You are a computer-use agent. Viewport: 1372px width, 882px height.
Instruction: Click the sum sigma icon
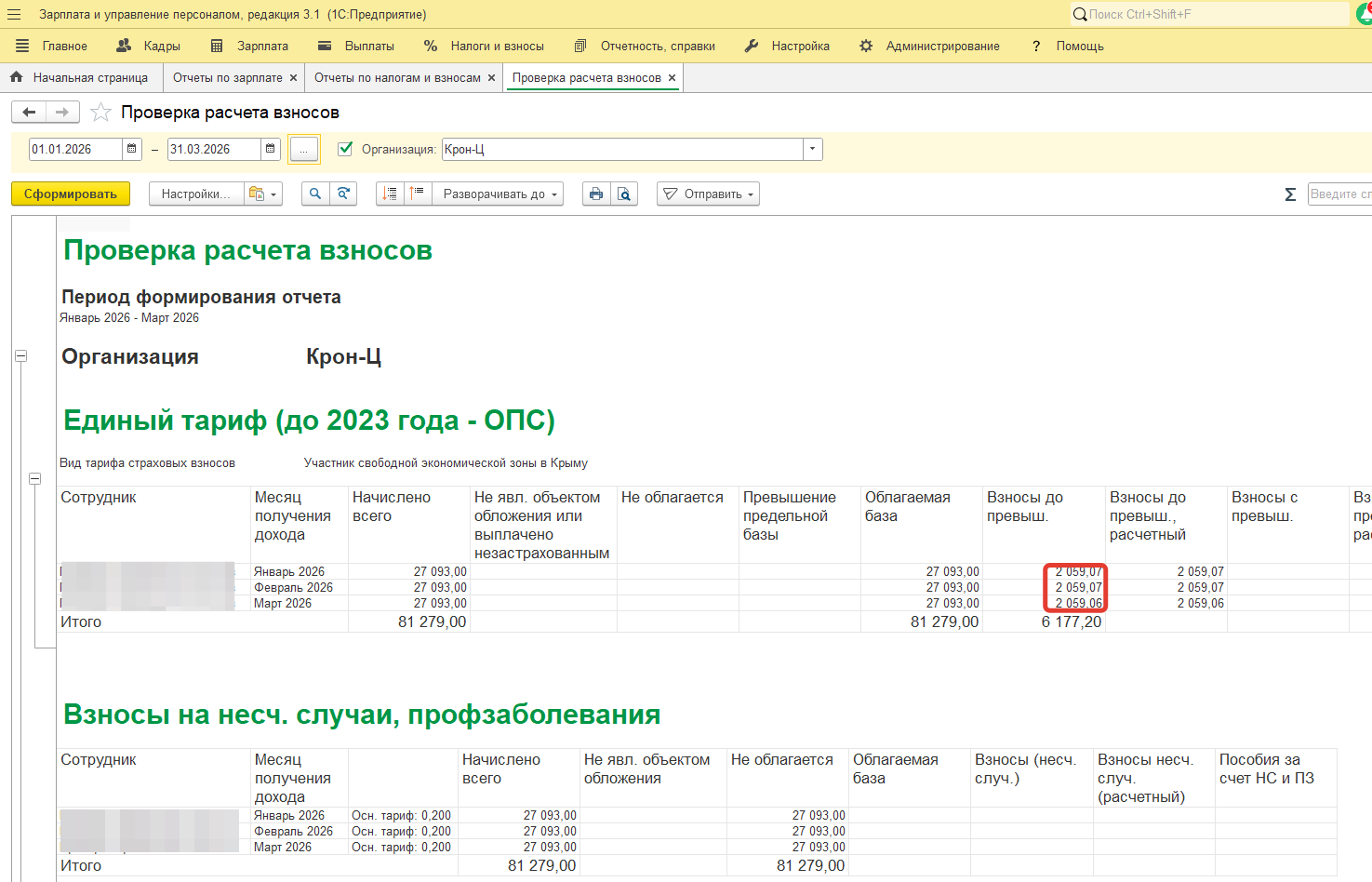tap(1290, 194)
